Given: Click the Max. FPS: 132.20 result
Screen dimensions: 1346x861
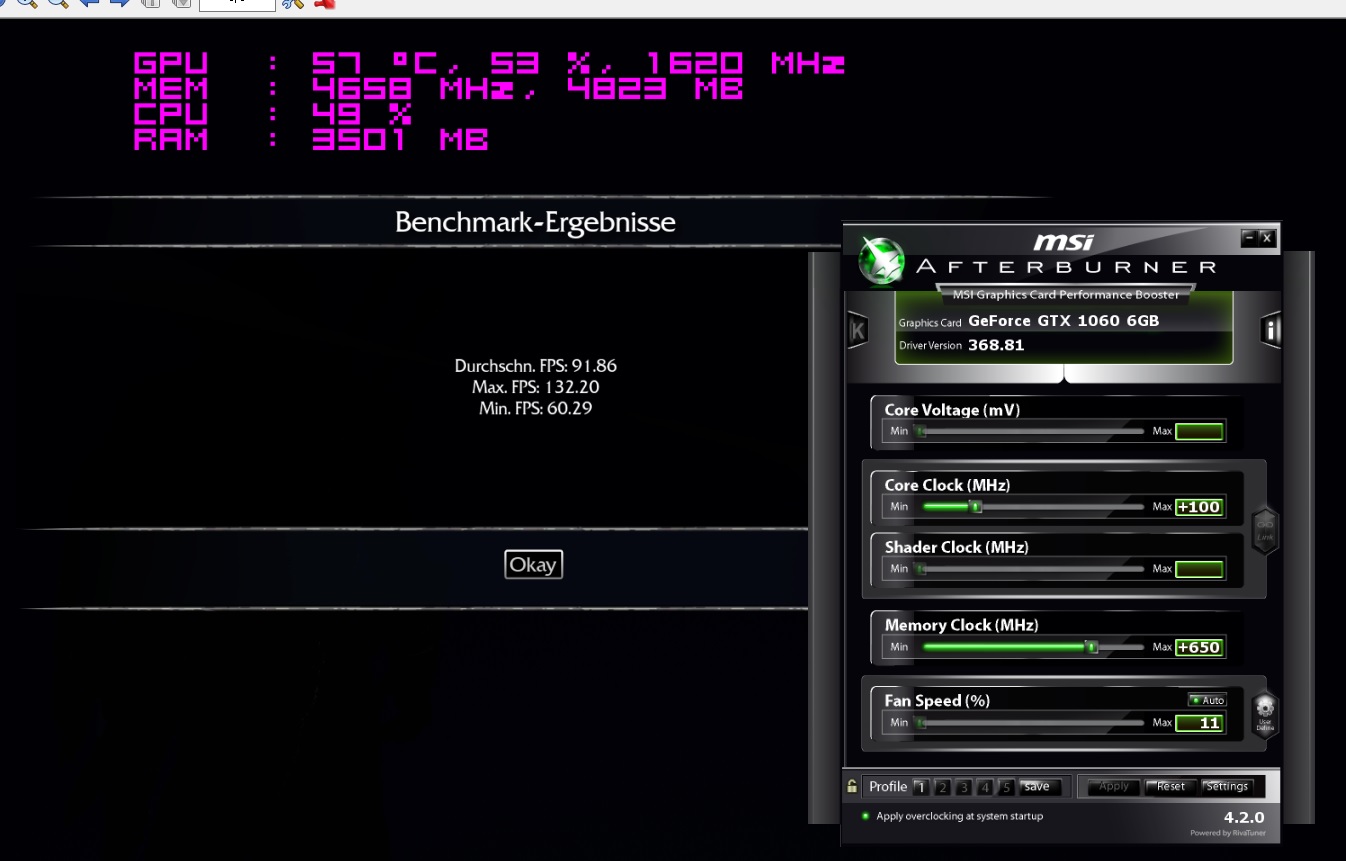Looking at the screenshot, I should [x=536, y=387].
